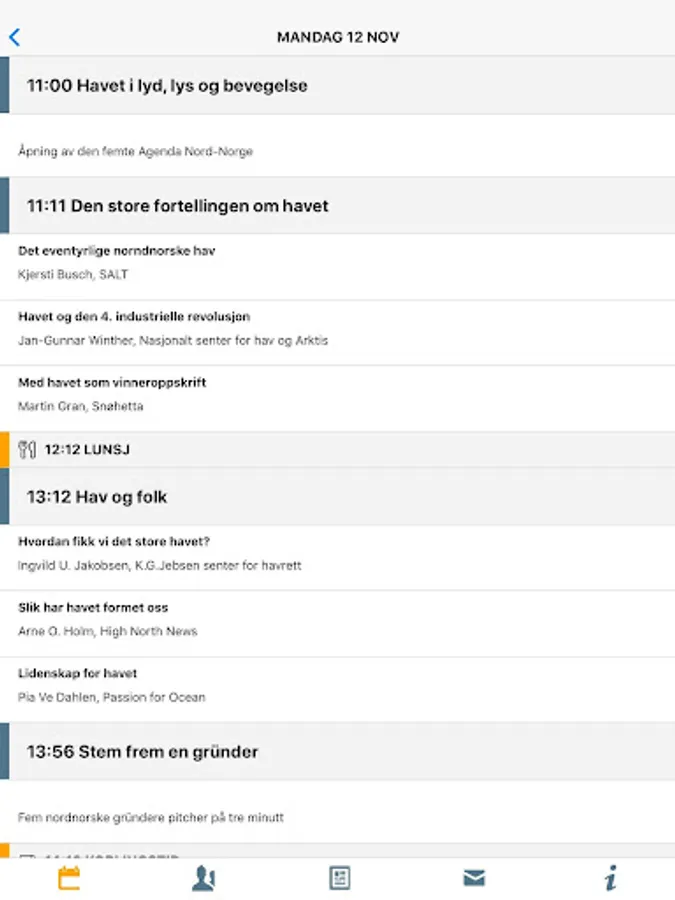
Task: Select the 11:00 Havet i lyd session header
Action: point(167,86)
